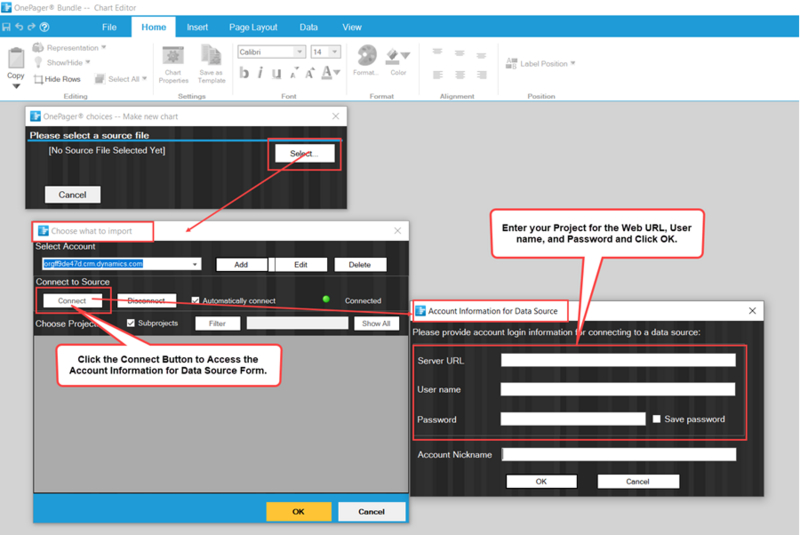
Task: Expand the font color dropdown arrow
Action: coord(337,73)
